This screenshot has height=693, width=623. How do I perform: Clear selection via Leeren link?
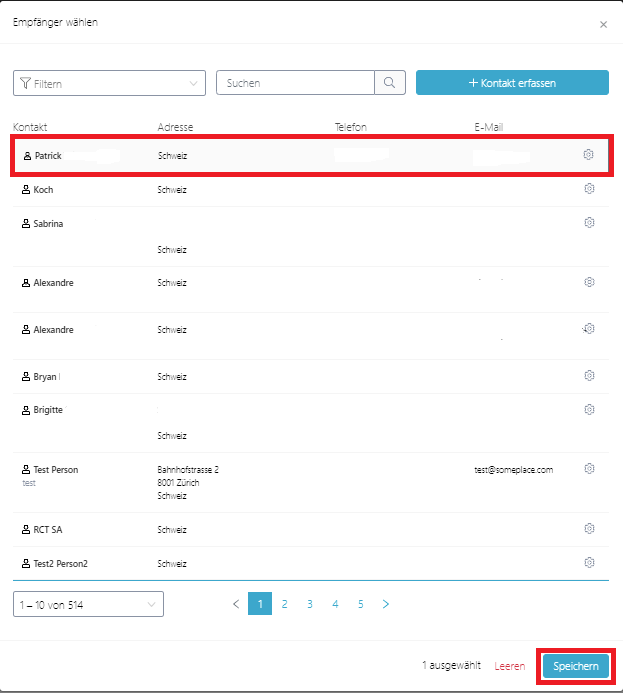coord(509,666)
